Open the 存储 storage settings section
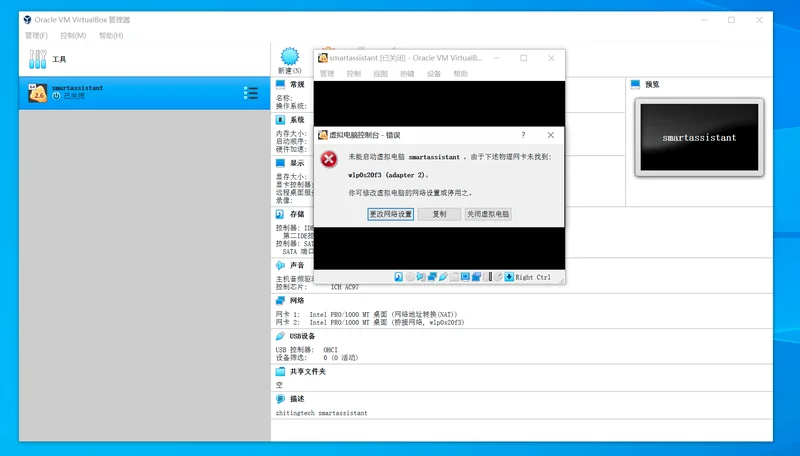The image size is (800, 456). [x=297, y=214]
